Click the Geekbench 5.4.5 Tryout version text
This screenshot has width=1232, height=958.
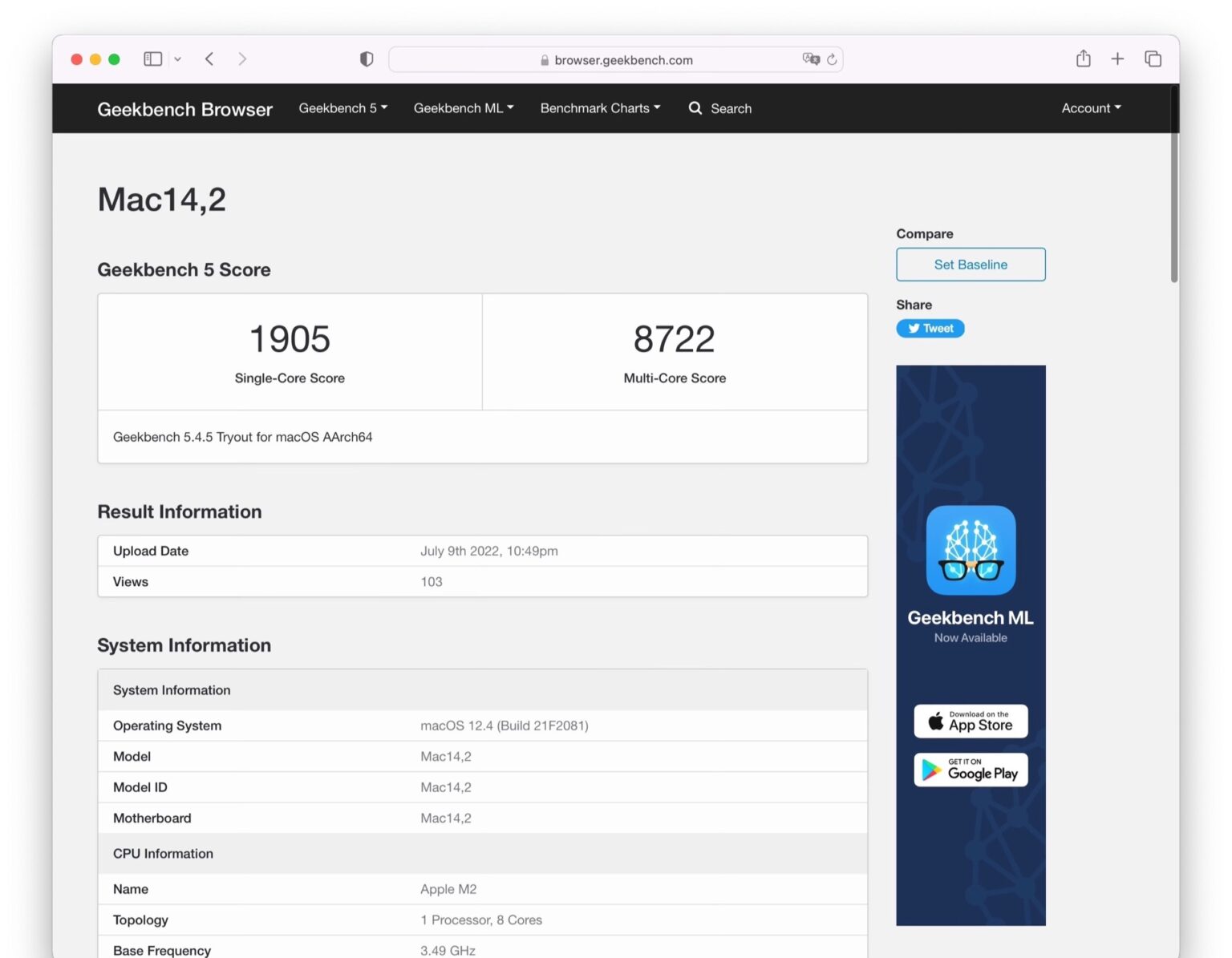(x=242, y=437)
